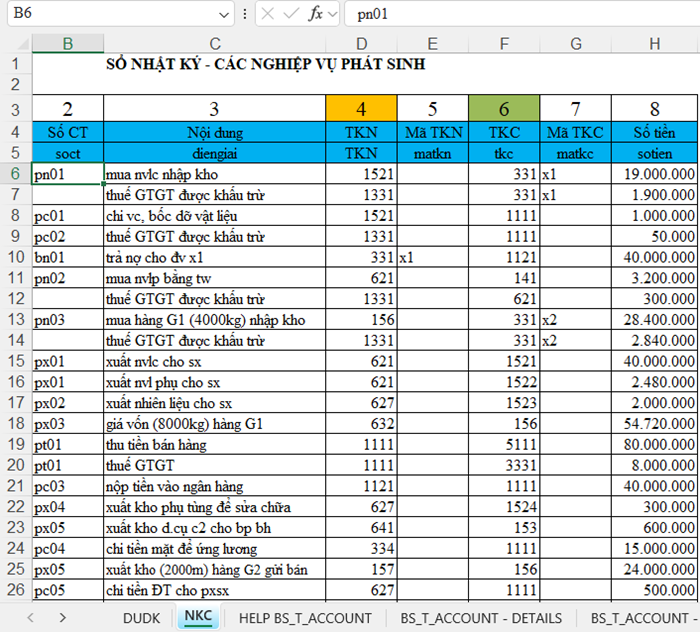Select row 10 by its row header
700x632 pixels.
pos(16,257)
